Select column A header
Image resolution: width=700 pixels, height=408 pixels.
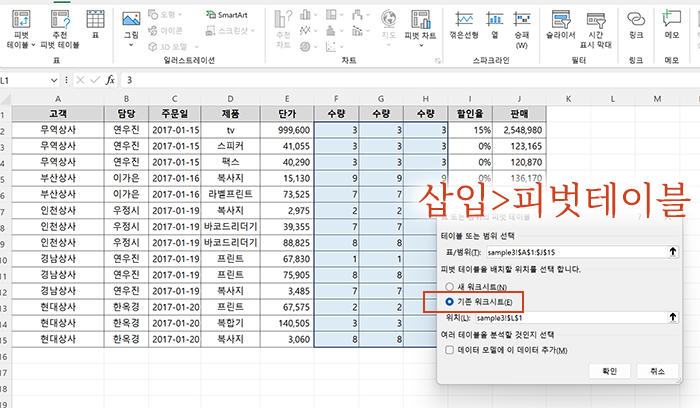click(x=58, y=99)
